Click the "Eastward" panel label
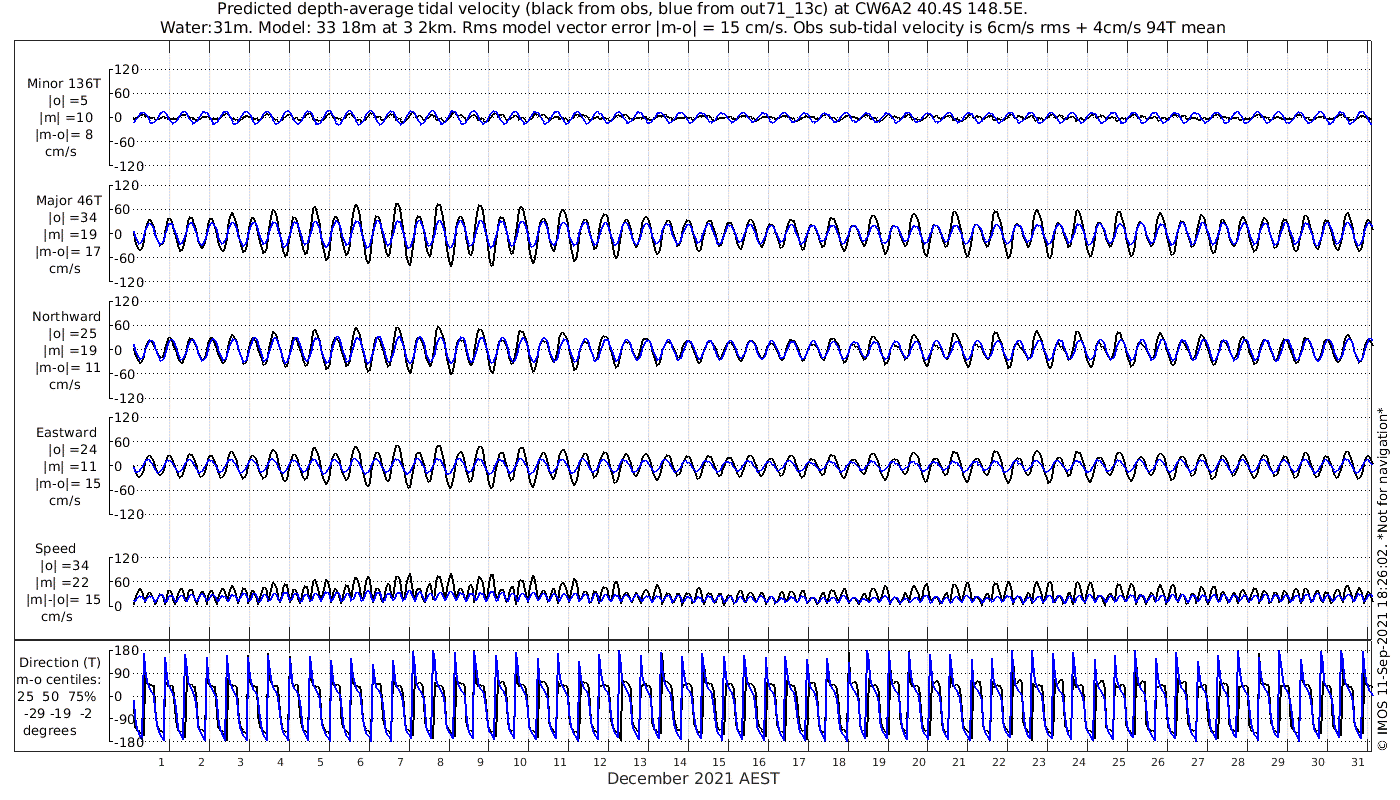The image size is (1400, 800). pos(66,433)
